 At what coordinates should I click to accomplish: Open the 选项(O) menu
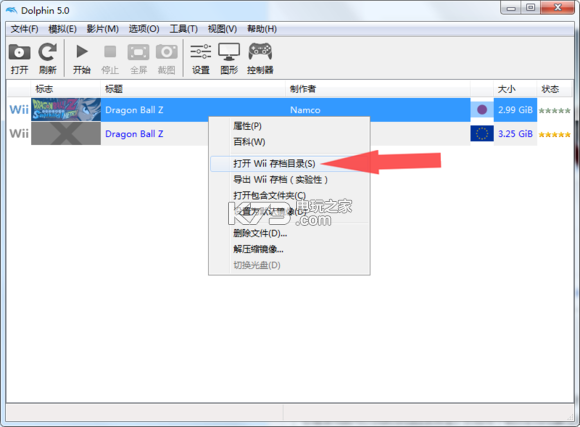point(144,29)
